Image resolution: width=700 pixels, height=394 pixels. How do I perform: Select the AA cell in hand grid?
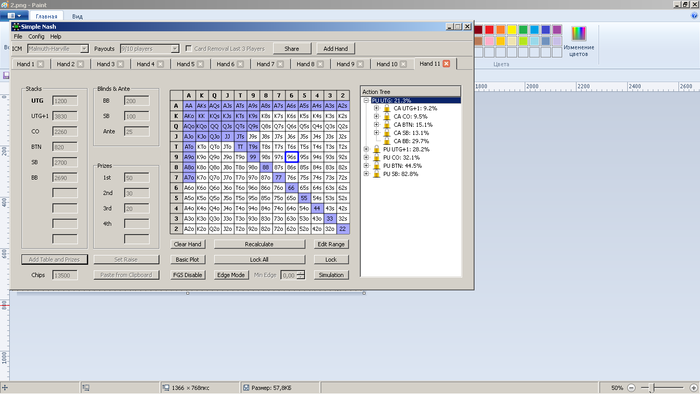point(189,106)
